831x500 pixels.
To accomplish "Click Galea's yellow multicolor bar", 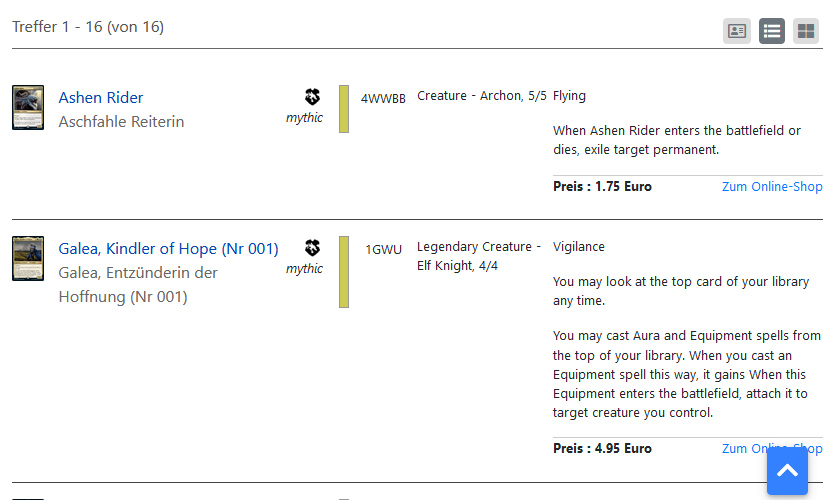I will (344, 272).
